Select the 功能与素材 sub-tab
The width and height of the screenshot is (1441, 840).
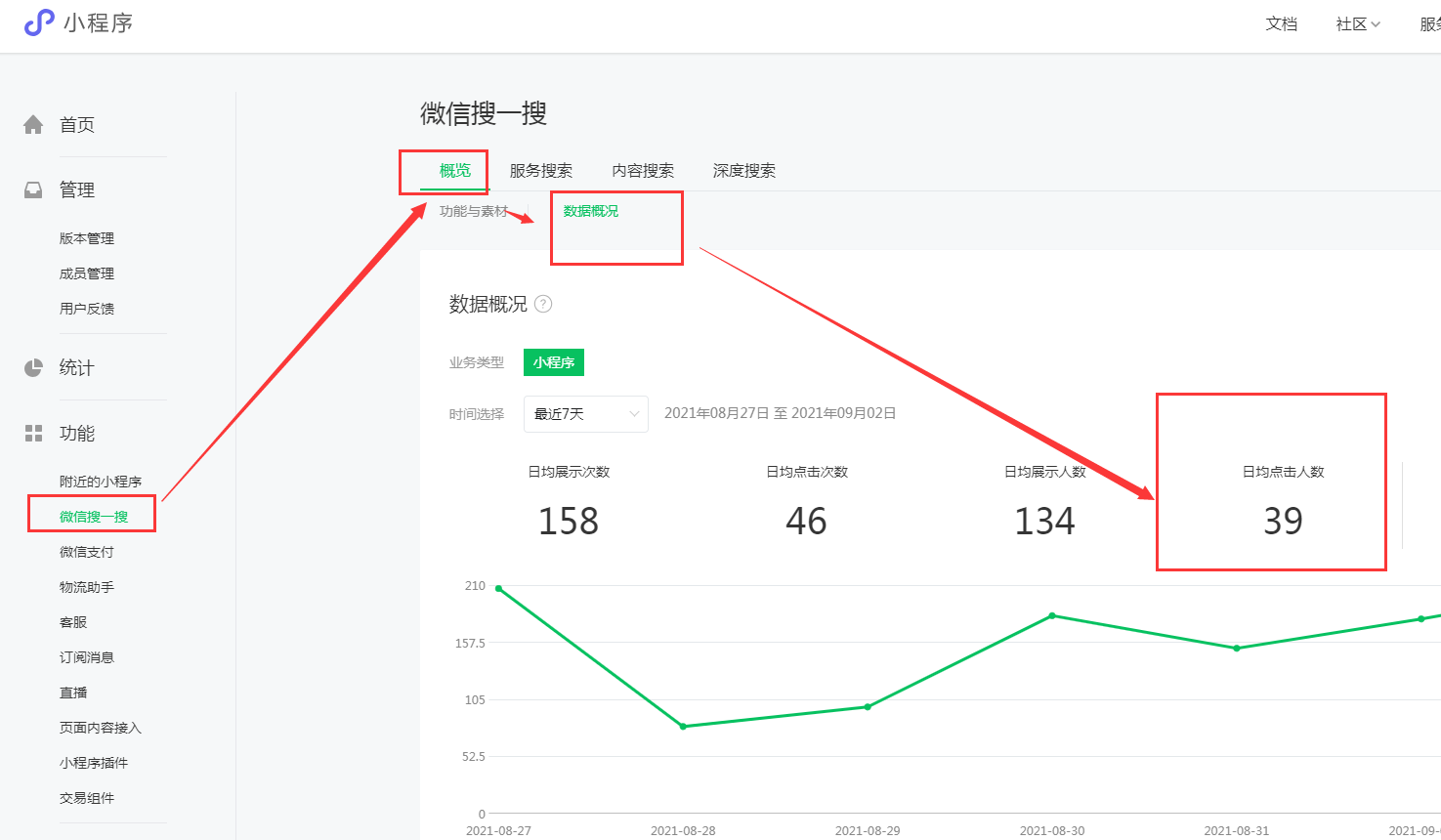(474, 211)
